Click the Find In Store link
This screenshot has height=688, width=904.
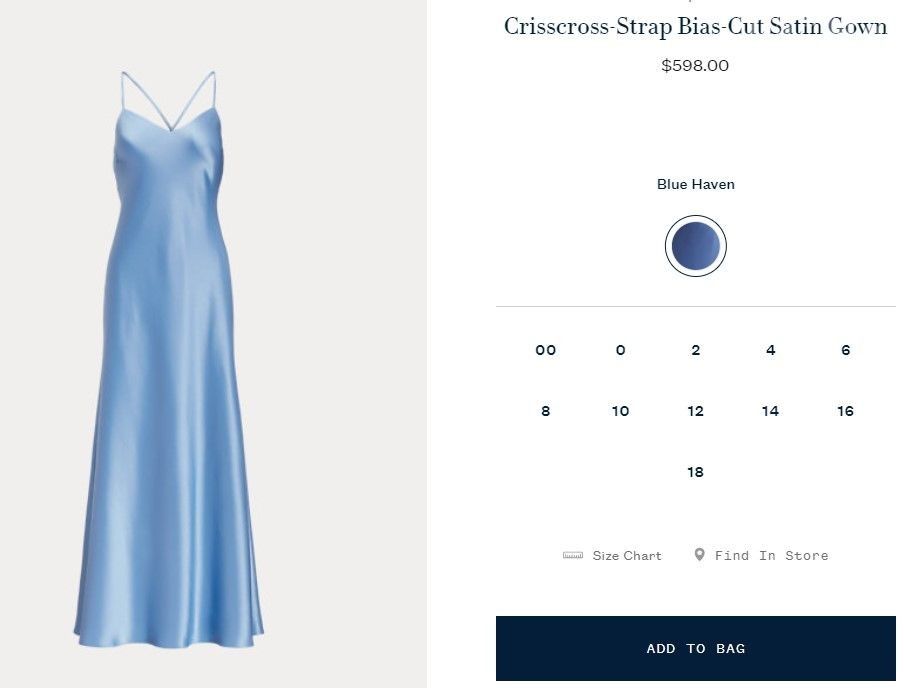[x=771, y=556]
